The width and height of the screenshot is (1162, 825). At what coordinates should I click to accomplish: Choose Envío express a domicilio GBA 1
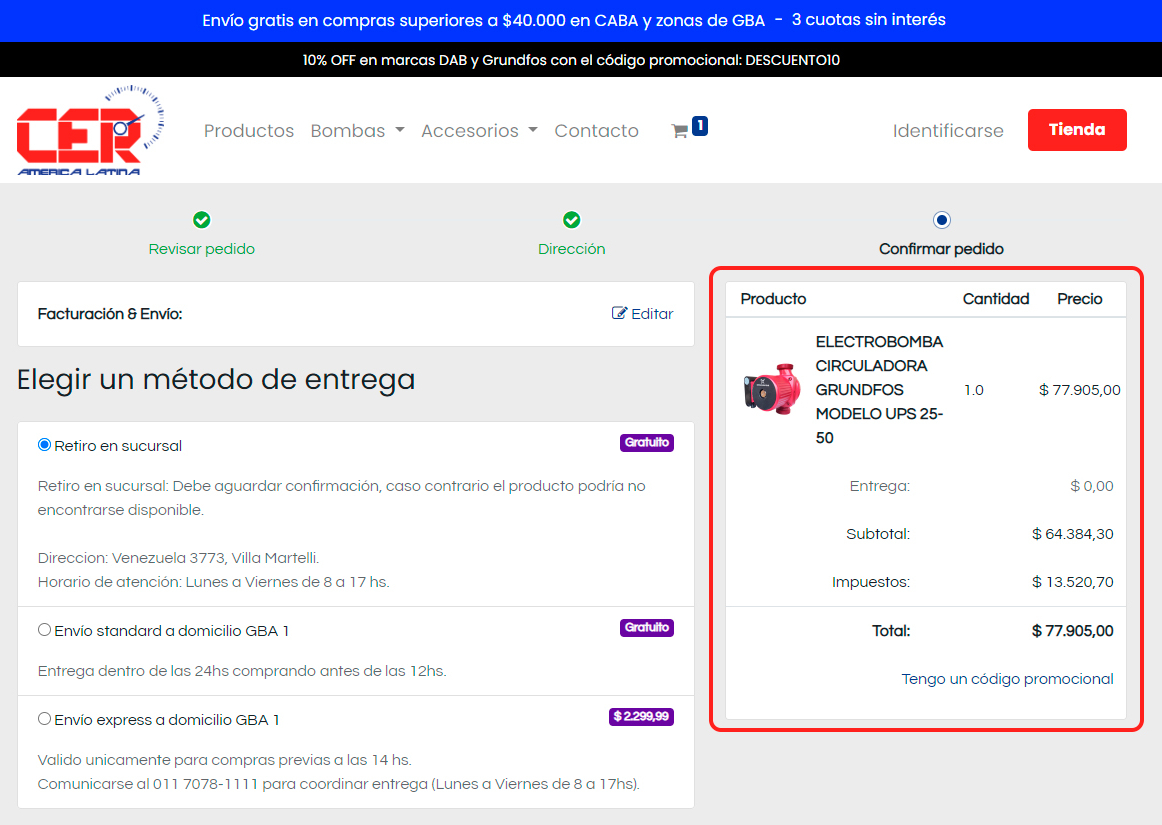44,719
